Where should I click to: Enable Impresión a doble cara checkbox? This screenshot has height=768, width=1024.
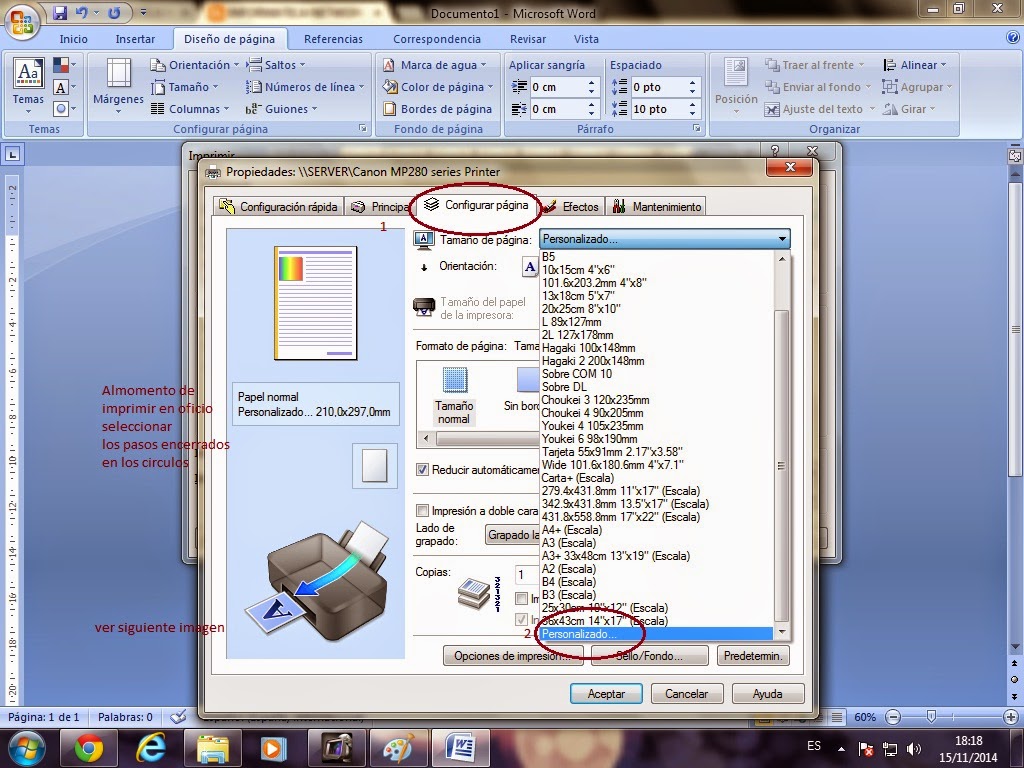(x=423, y=510)
